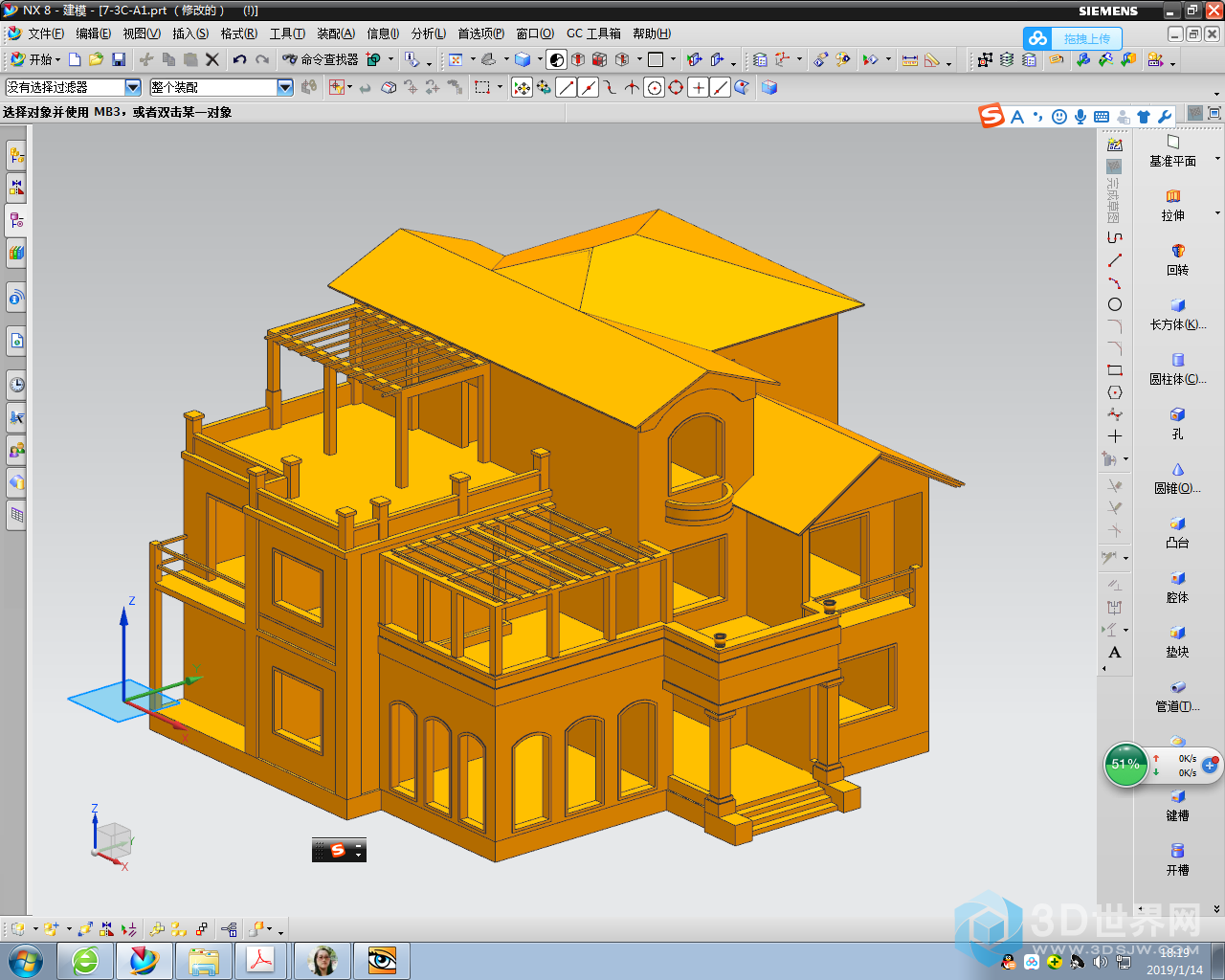Click the sketch circle tool icon
1225x980 pixels.
(1114, 304)
